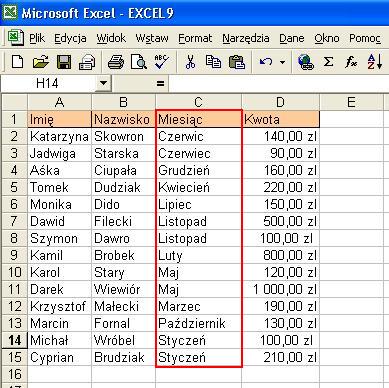Click the Save floppy disk icon
This screenshot has width=389, height=388.
(x=64, y=62)
